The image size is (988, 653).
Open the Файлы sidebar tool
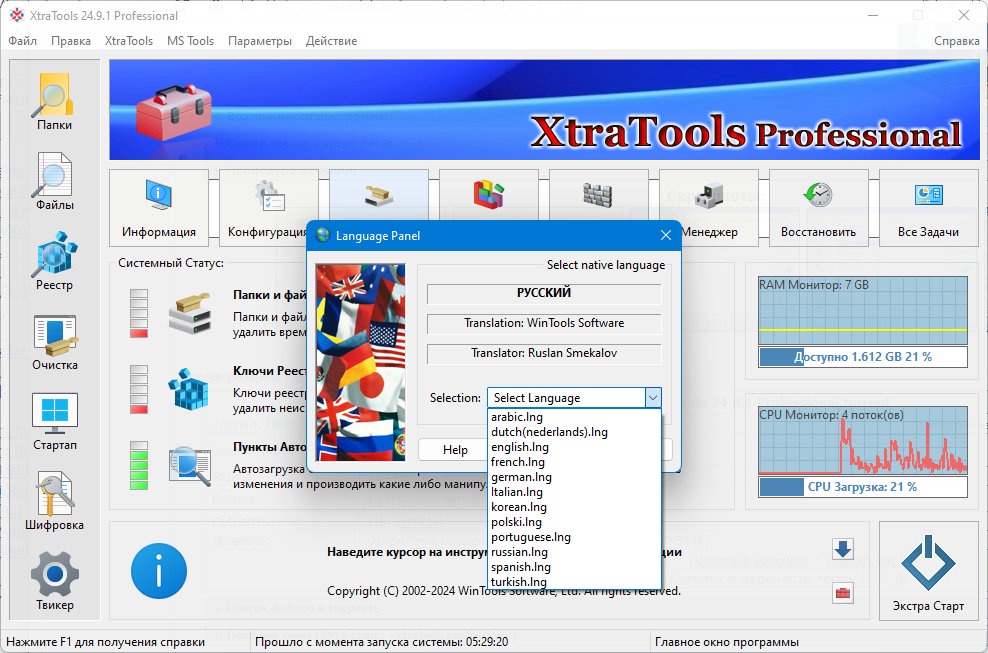(x=54, y=182)
